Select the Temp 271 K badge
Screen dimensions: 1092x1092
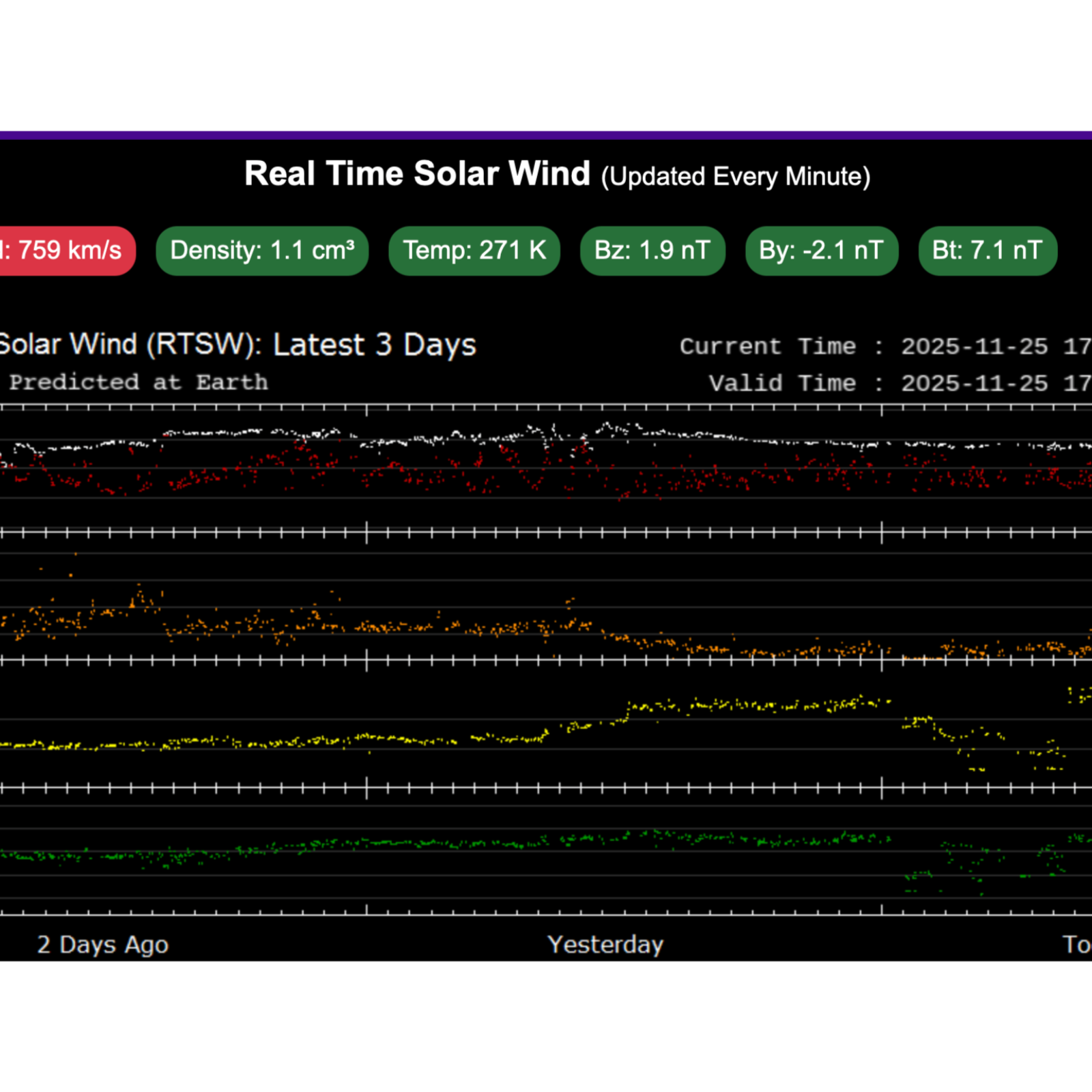(474, 250)
